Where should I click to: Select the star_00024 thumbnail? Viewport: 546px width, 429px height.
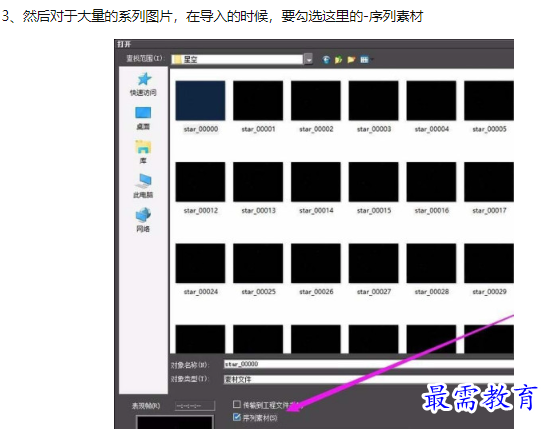click(200, 263)
